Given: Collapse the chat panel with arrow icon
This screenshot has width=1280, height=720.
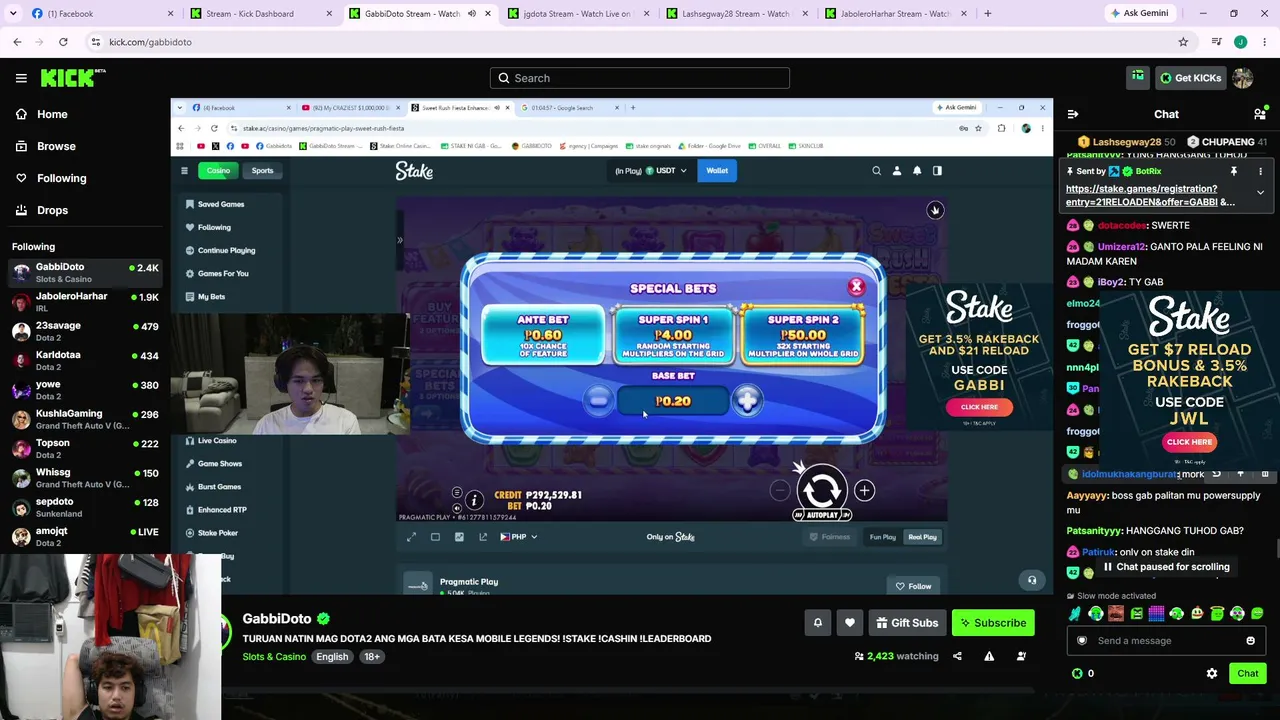Looking at the screenshot, I should (x=1073, y=114).
